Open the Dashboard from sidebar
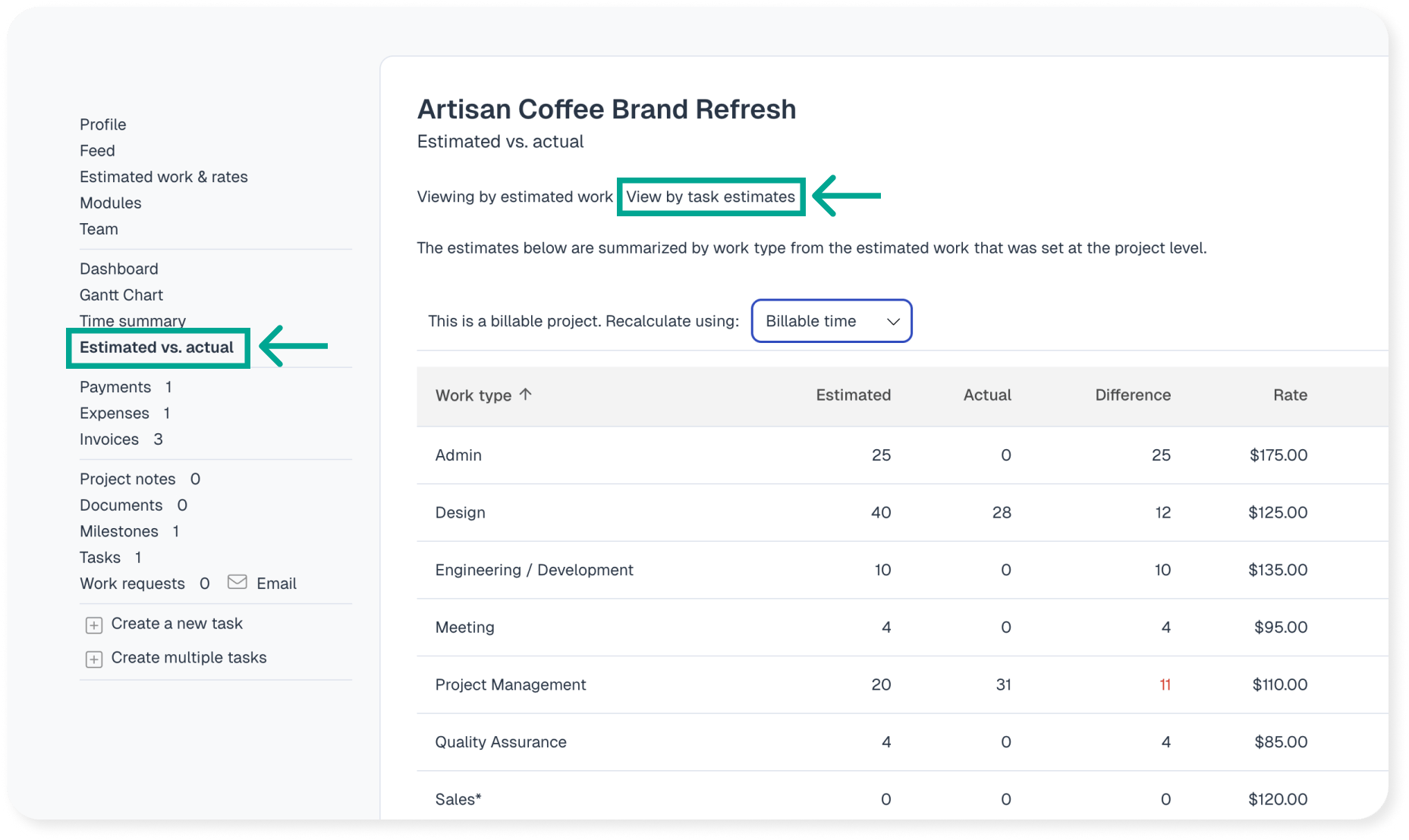The width and height of the screenshot is (1409, 840). click(x=119, y=269)
